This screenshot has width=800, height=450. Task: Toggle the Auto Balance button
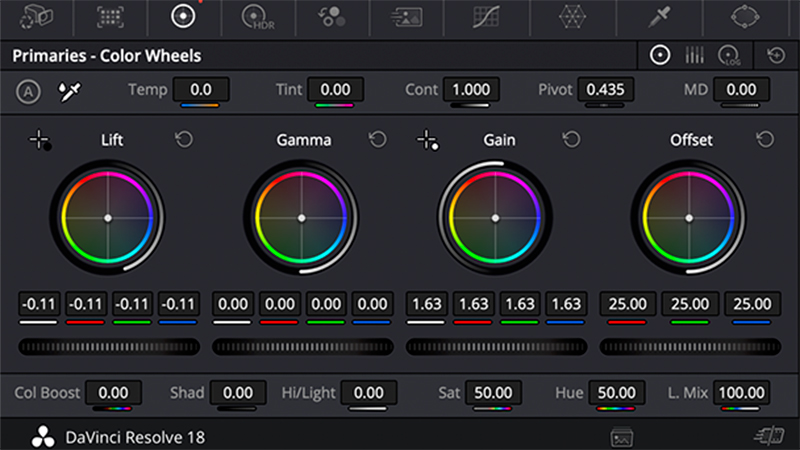pos(28,91)
